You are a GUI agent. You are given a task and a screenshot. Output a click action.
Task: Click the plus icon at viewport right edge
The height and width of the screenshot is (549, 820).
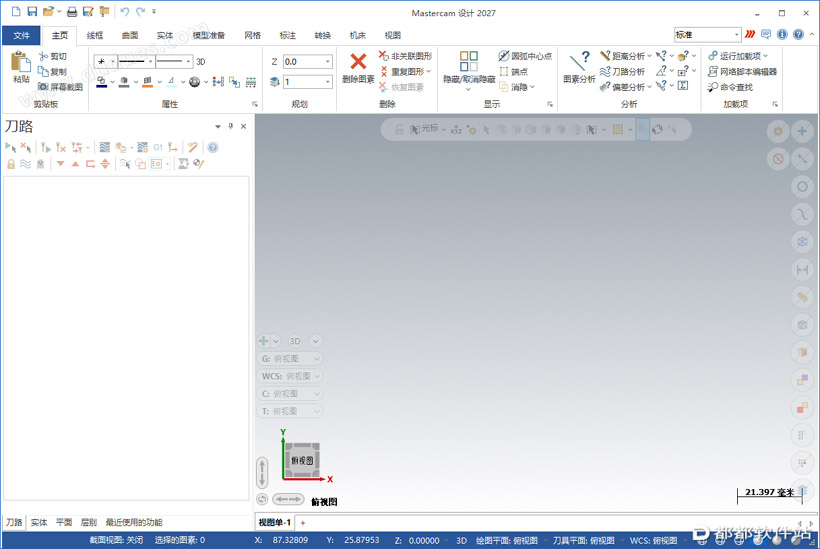coord(802,131)
